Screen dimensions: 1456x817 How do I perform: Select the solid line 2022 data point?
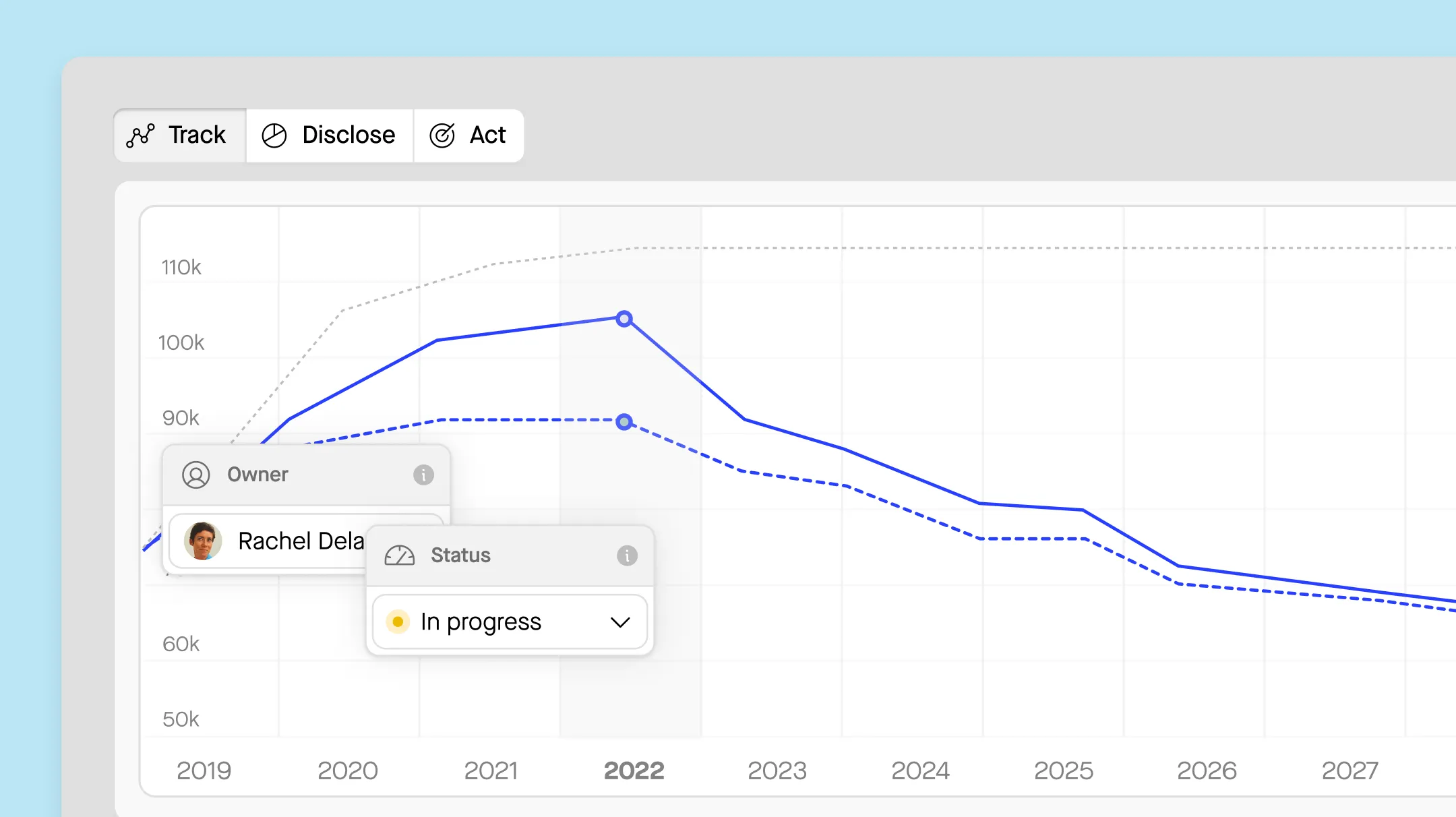(624, 319)
